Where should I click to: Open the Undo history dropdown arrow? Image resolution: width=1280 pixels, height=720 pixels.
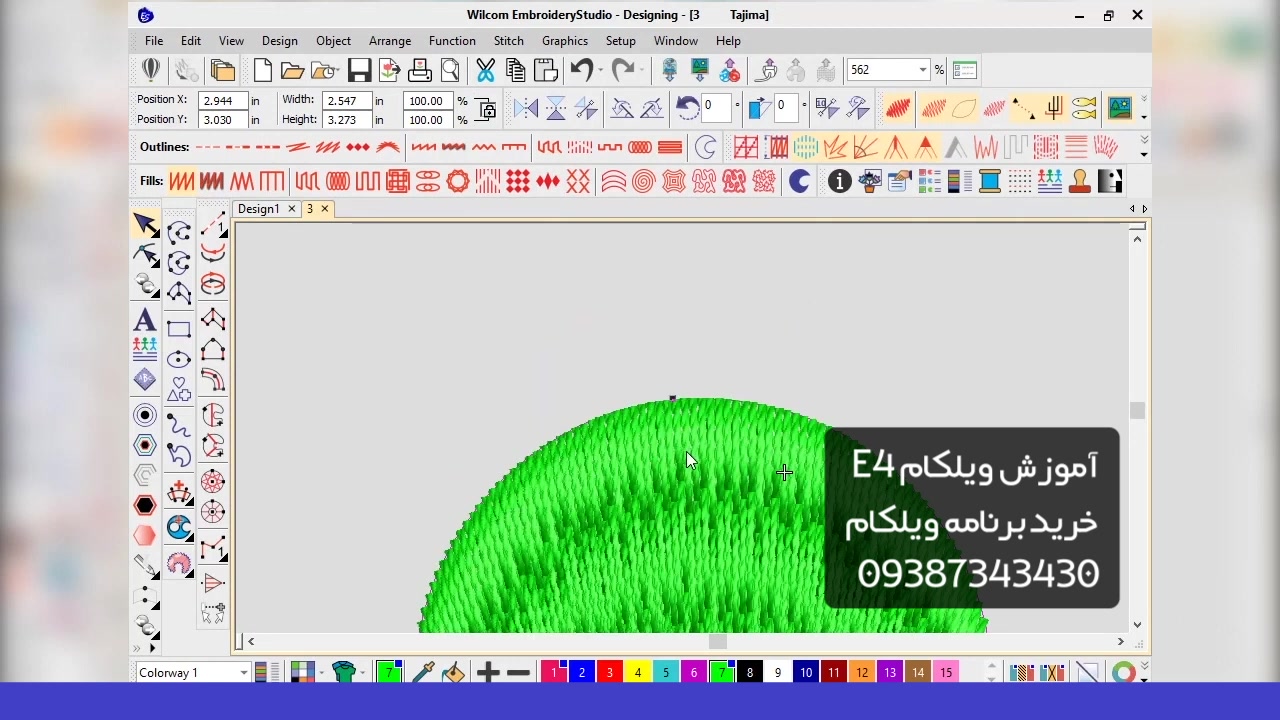600,70
